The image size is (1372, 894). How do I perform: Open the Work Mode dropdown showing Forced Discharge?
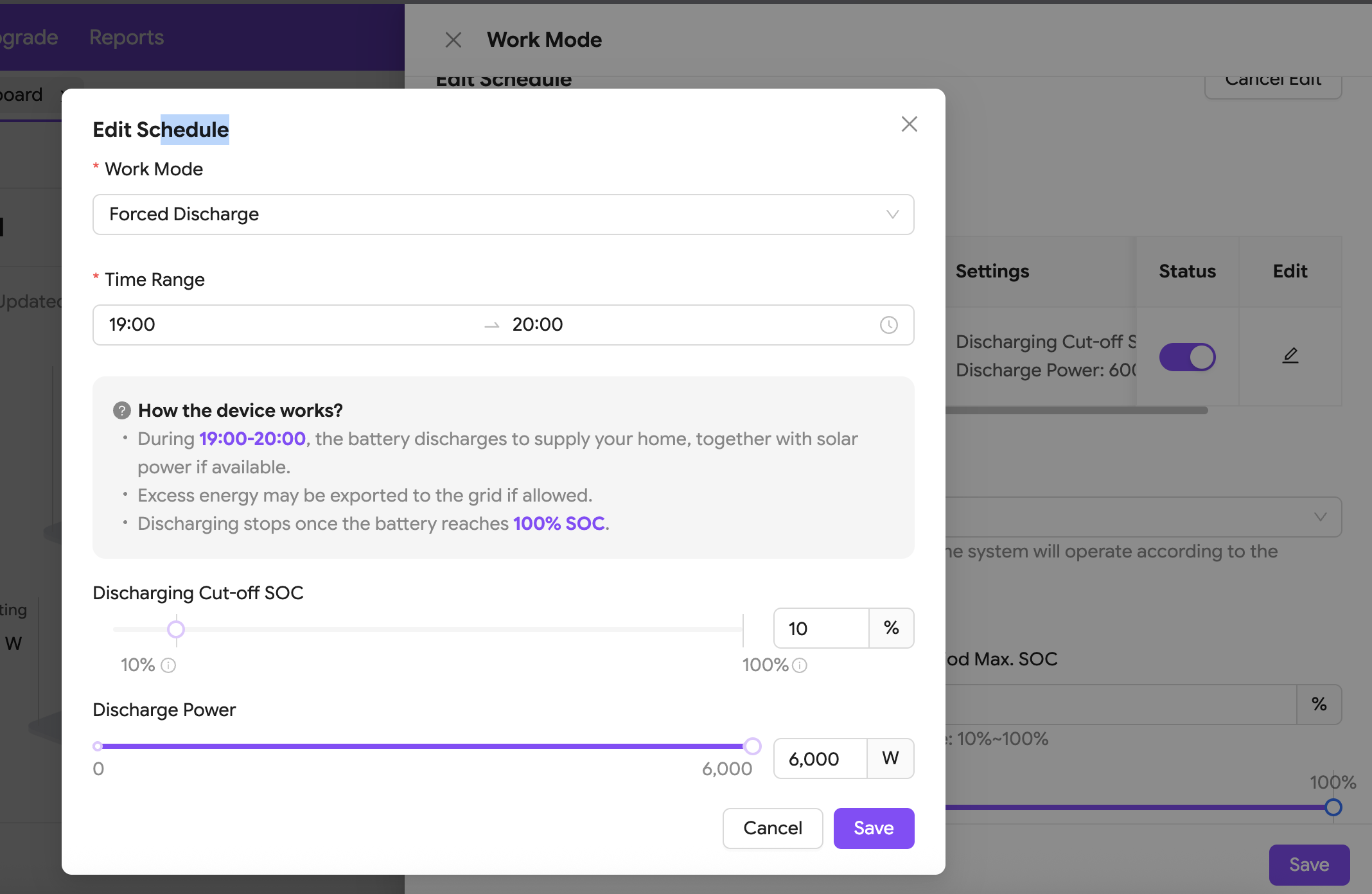tap(503, 215)
